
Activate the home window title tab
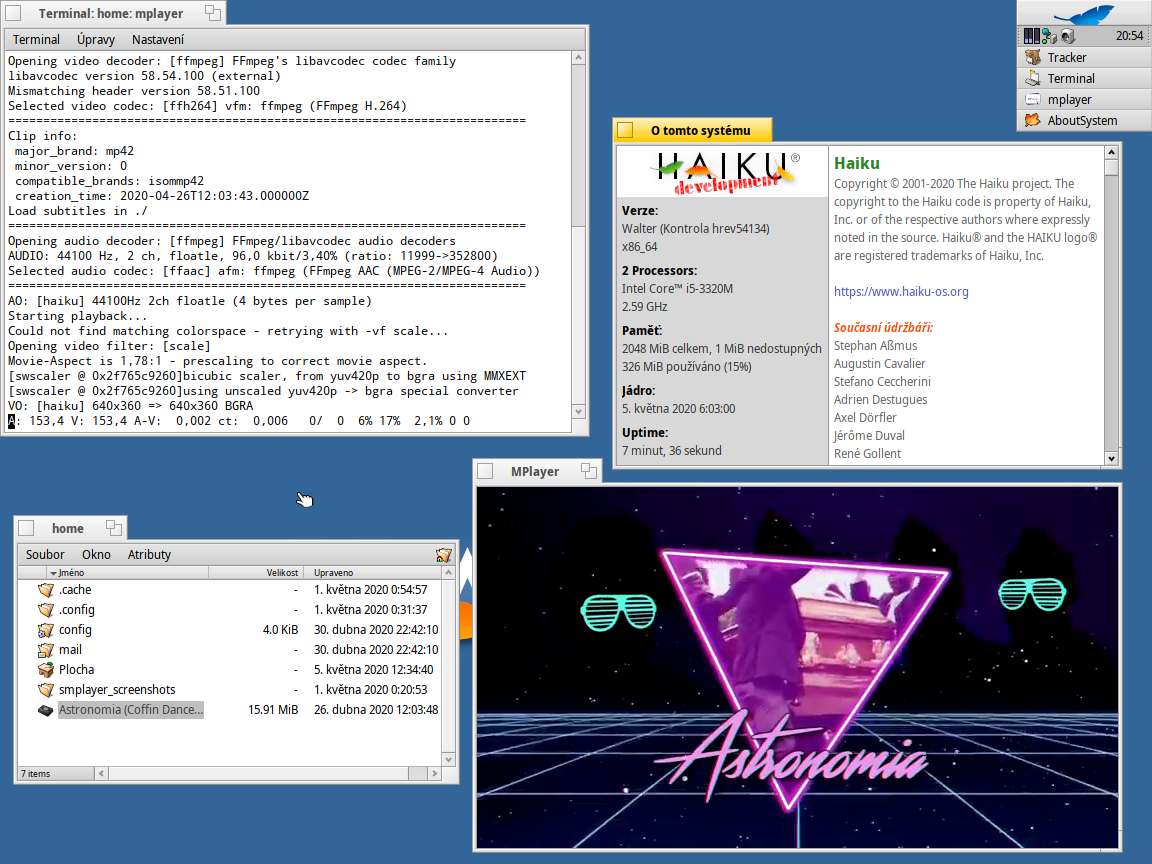[71, 528]
